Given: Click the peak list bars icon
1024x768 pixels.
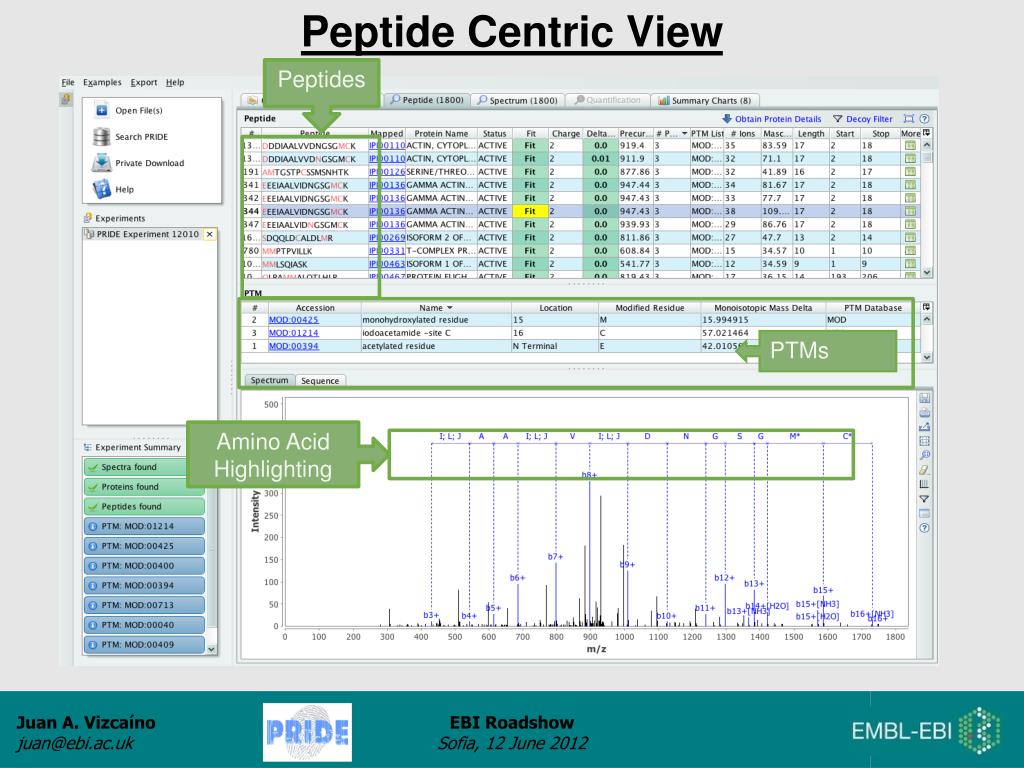Looking at the screenshot, I should (x=924, y=485).
